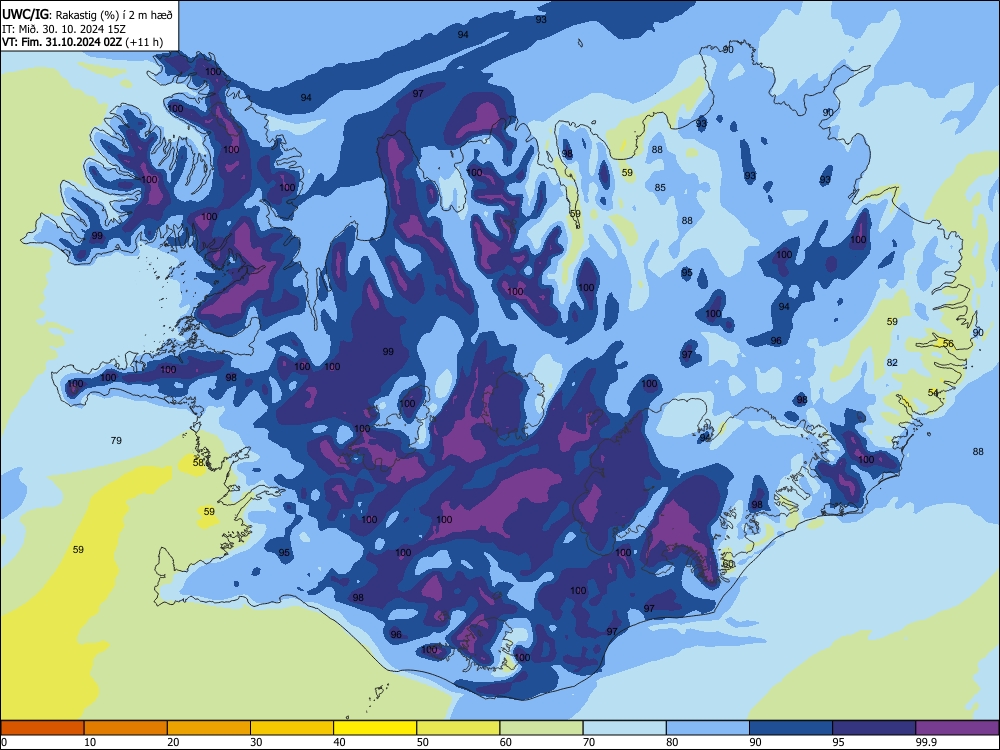This screenshot has width=1000, height=750.
Task: Pick the 50–60 pale yellow legend swatch
Action: [458, 728]
